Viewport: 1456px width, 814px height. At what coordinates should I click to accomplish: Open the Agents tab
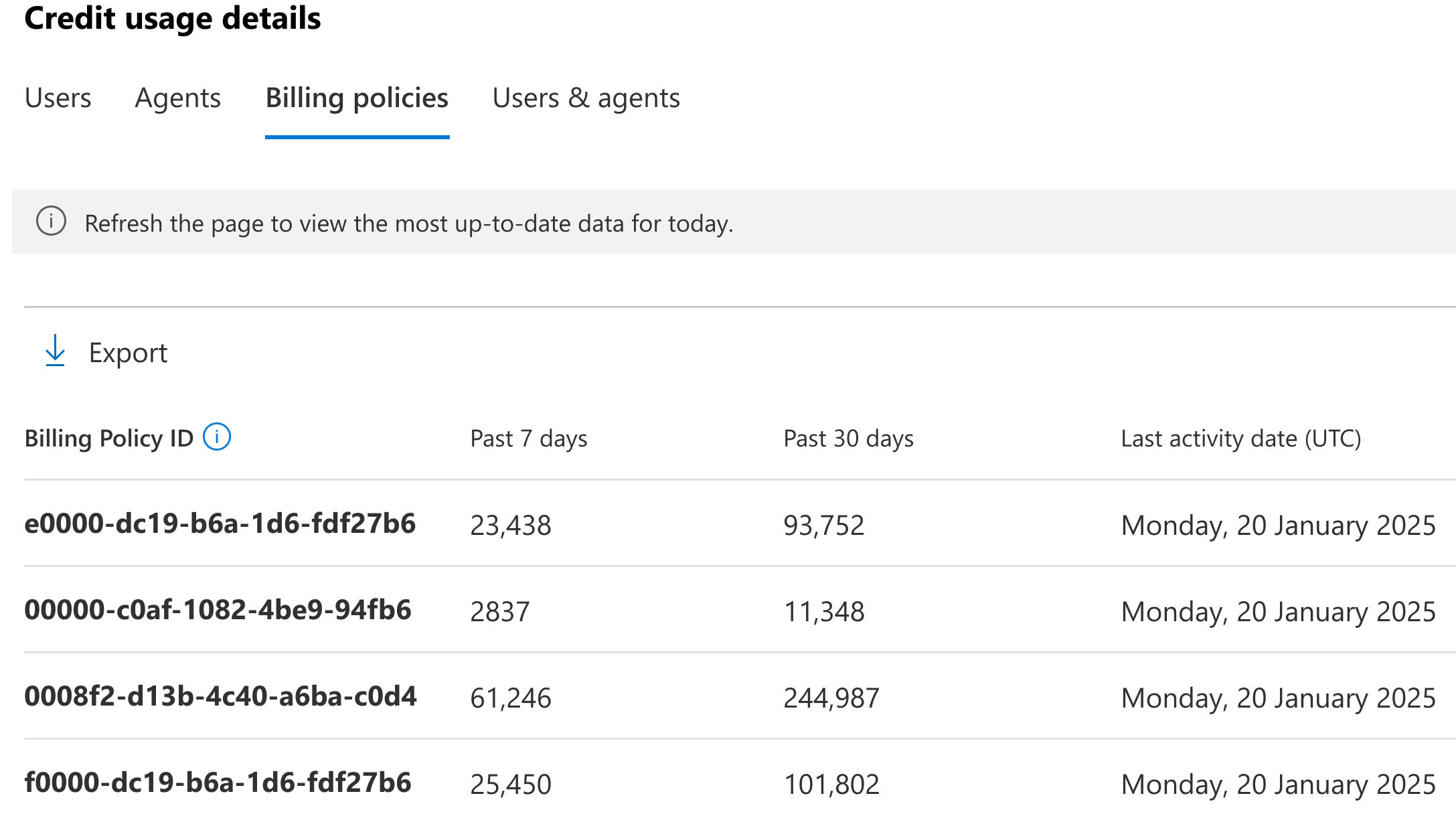177,98
